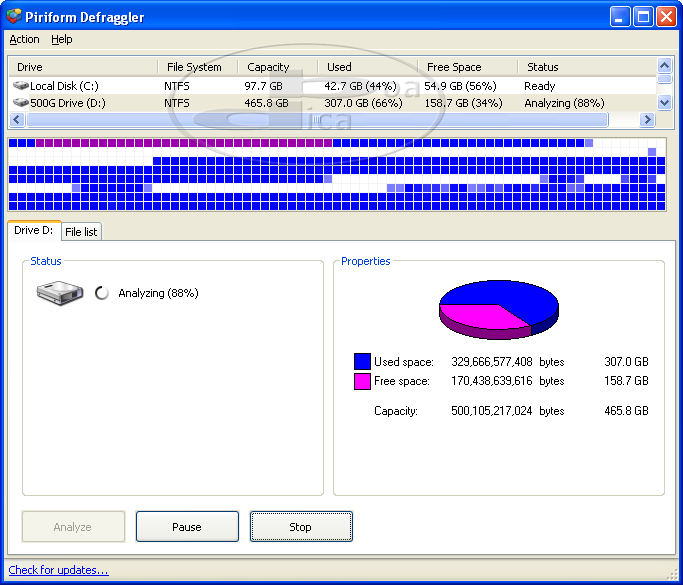The image size is (683, 585).
Task: Click the disk usage pie chart
Action: click(498, 308)
